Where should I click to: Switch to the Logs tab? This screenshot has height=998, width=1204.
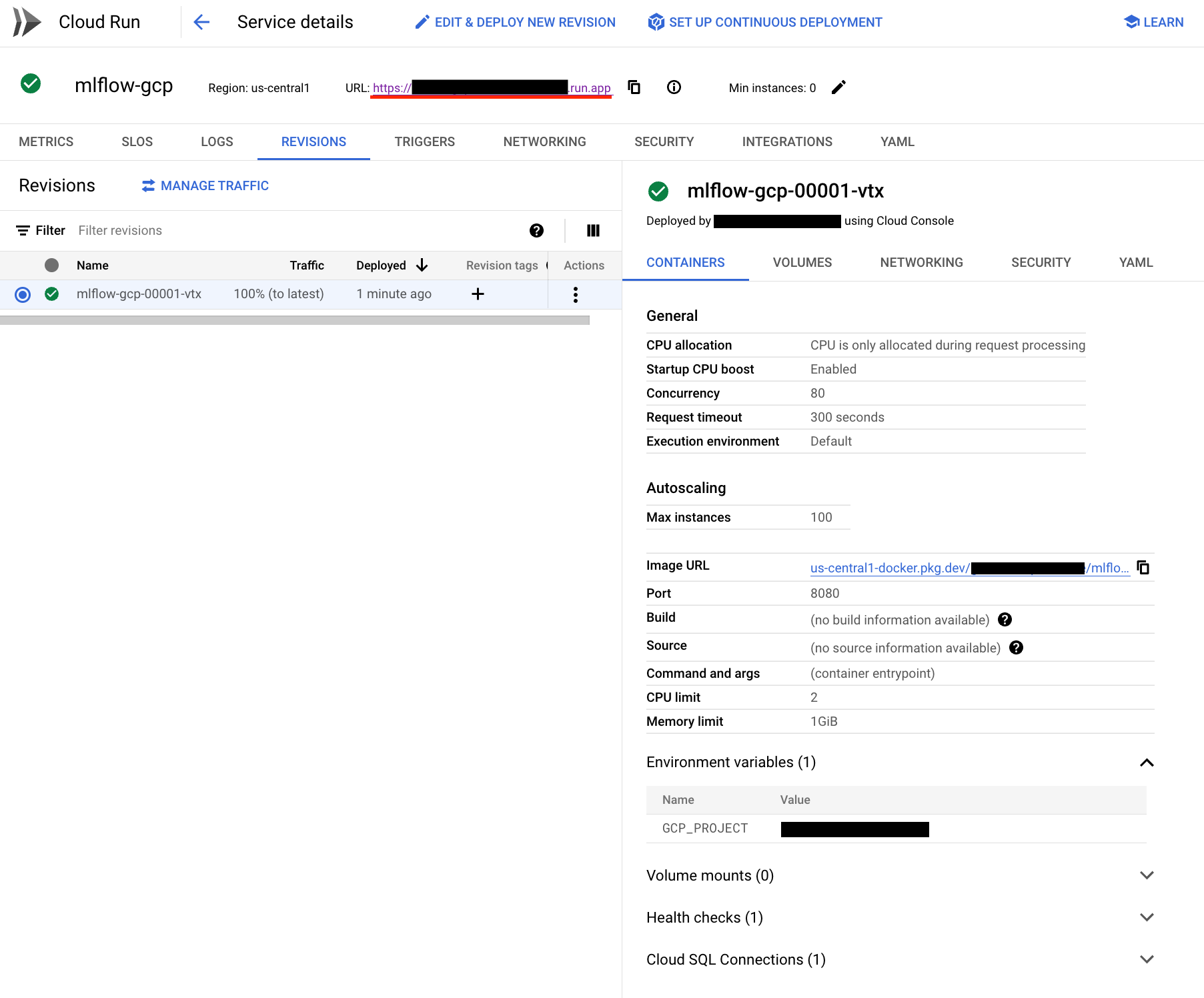pyautogui.click(x=217, y=141)
